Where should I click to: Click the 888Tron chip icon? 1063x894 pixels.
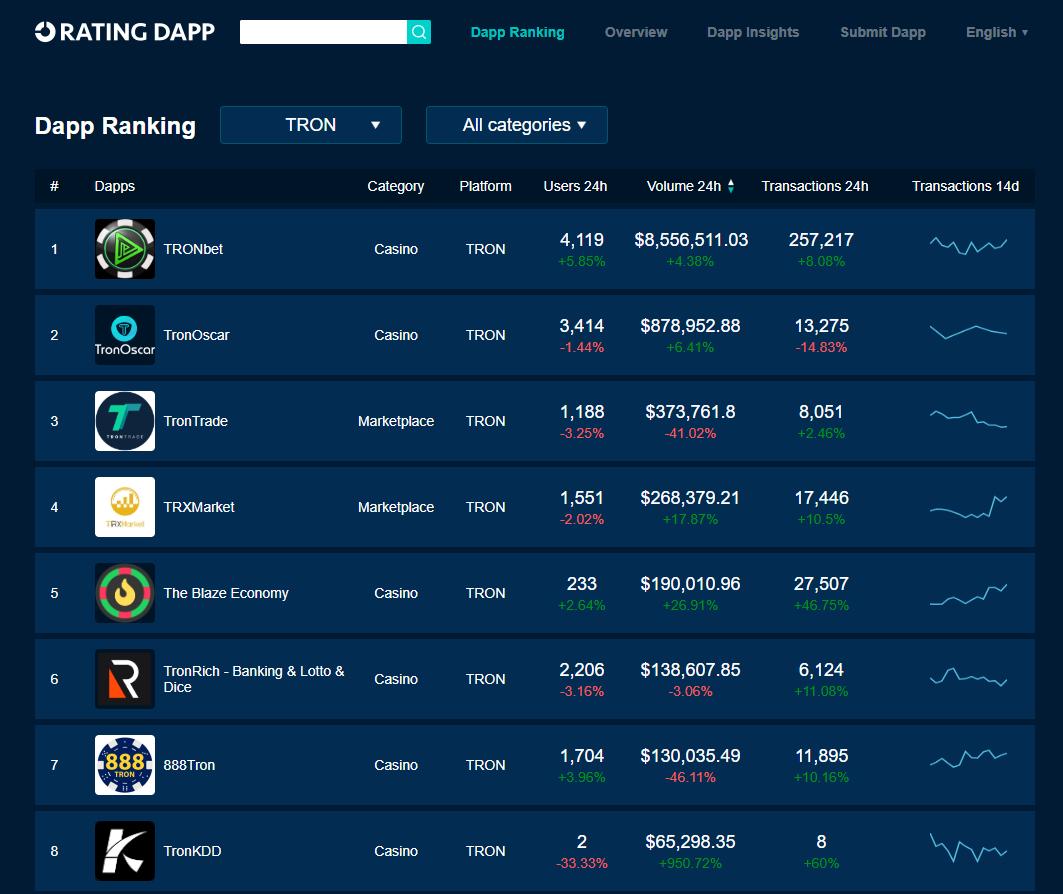pyautogui.click(x=125, y=765)
